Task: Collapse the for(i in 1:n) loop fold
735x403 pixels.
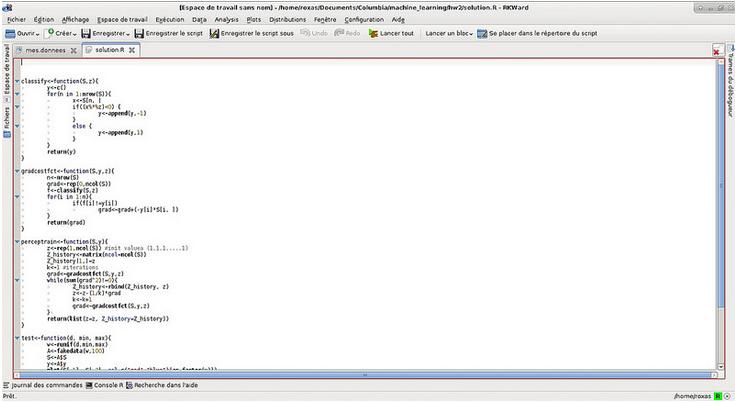Action: pos(17,197)
